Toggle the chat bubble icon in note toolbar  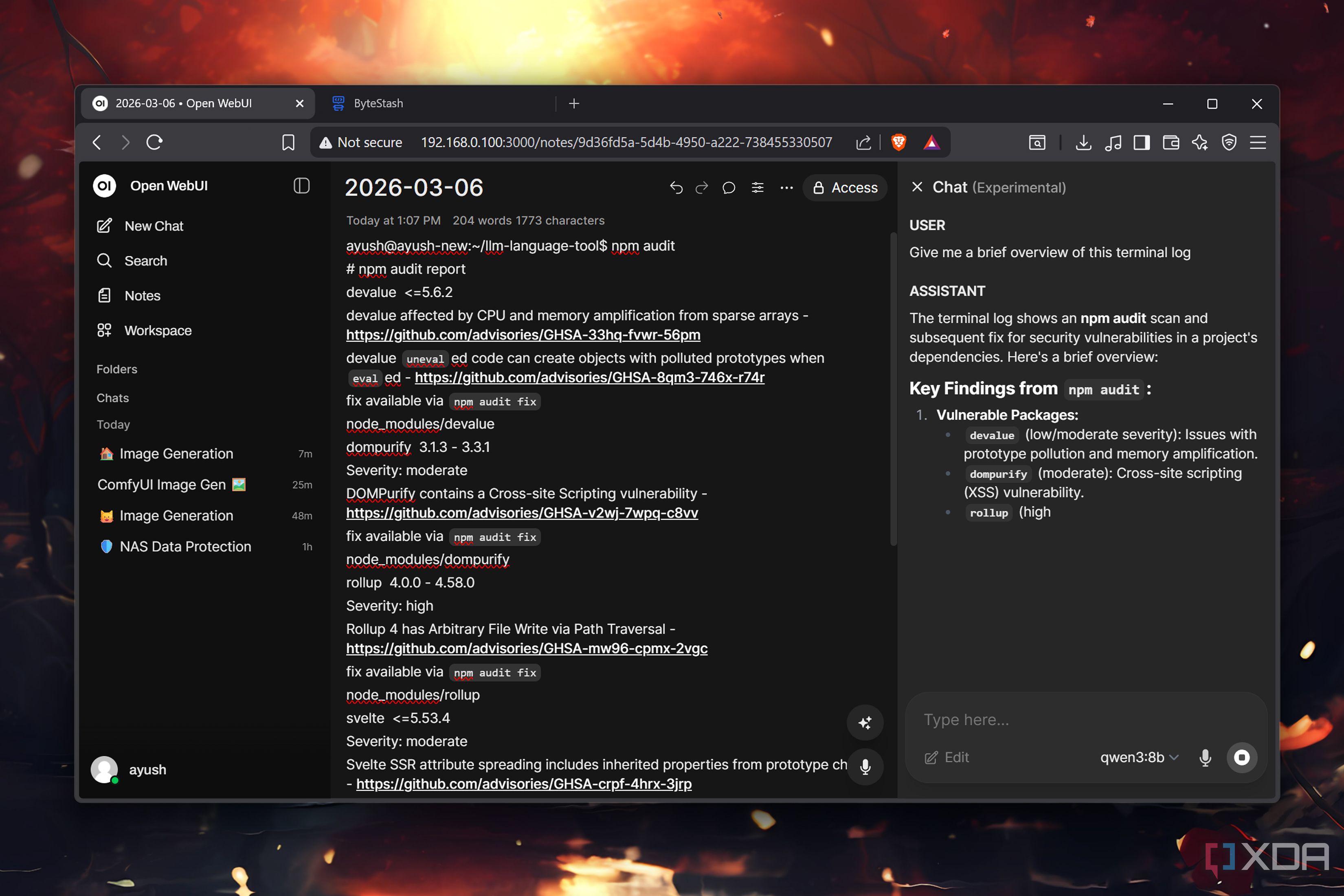[729, 187]
